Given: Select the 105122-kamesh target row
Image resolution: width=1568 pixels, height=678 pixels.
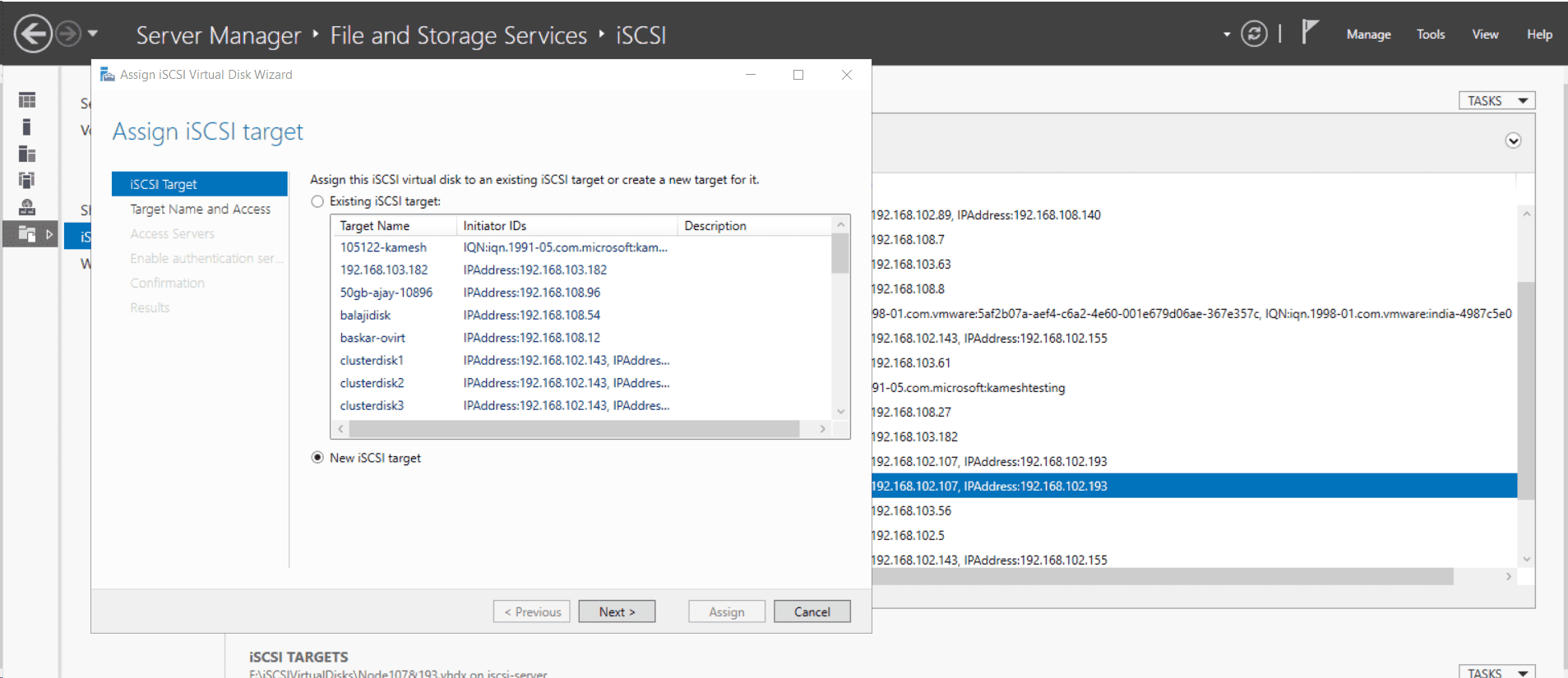Looking at the screenshot, I should (x=581, y=247).
